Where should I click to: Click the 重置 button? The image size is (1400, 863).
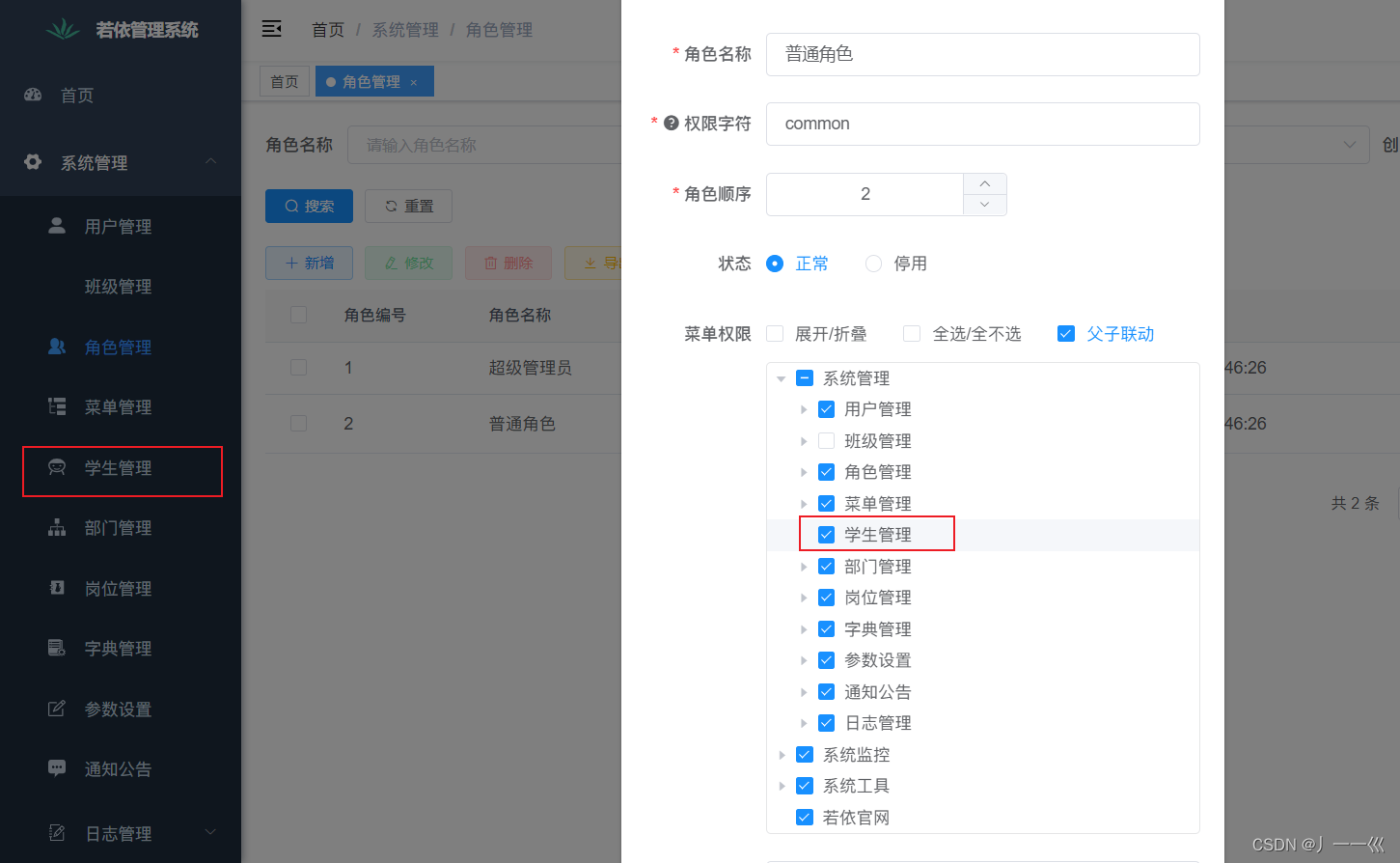tap(408, 206)
